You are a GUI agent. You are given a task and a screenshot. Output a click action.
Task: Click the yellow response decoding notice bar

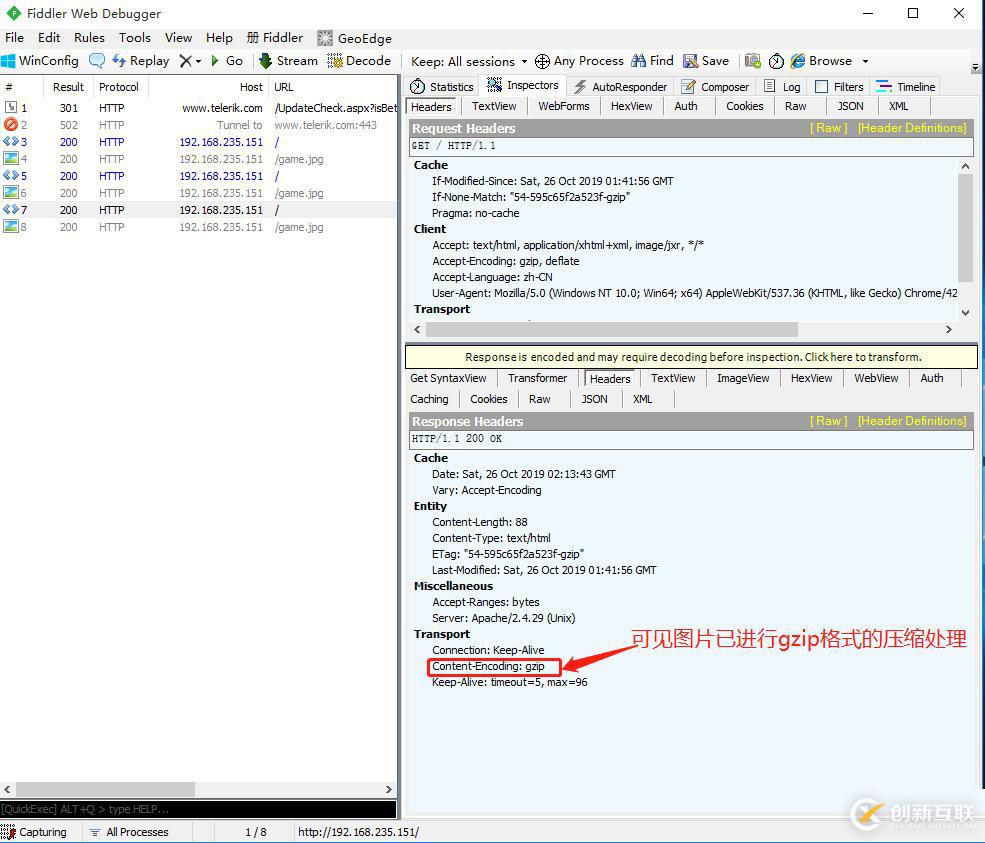pyautogui.click(x=691, y=357)
